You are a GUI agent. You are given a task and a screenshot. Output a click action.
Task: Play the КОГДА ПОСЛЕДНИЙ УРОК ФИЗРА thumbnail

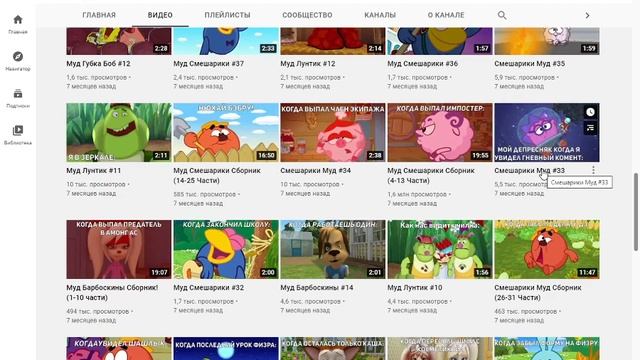point(226,349)
